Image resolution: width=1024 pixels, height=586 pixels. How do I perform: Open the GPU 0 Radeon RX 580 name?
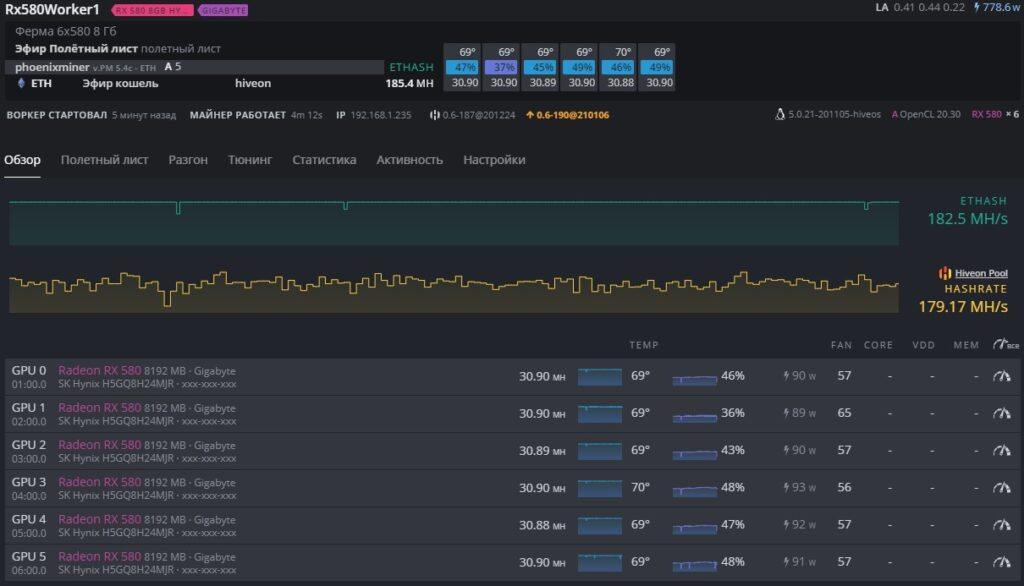99,370
